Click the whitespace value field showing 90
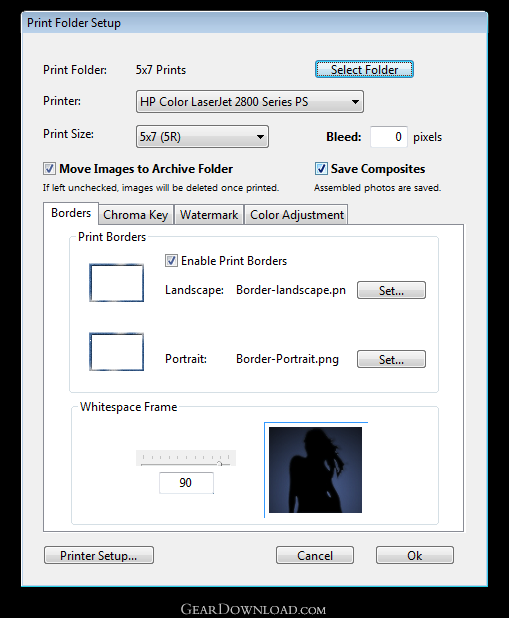The width and height of the screenshot is (509, 618). (186, 483)
